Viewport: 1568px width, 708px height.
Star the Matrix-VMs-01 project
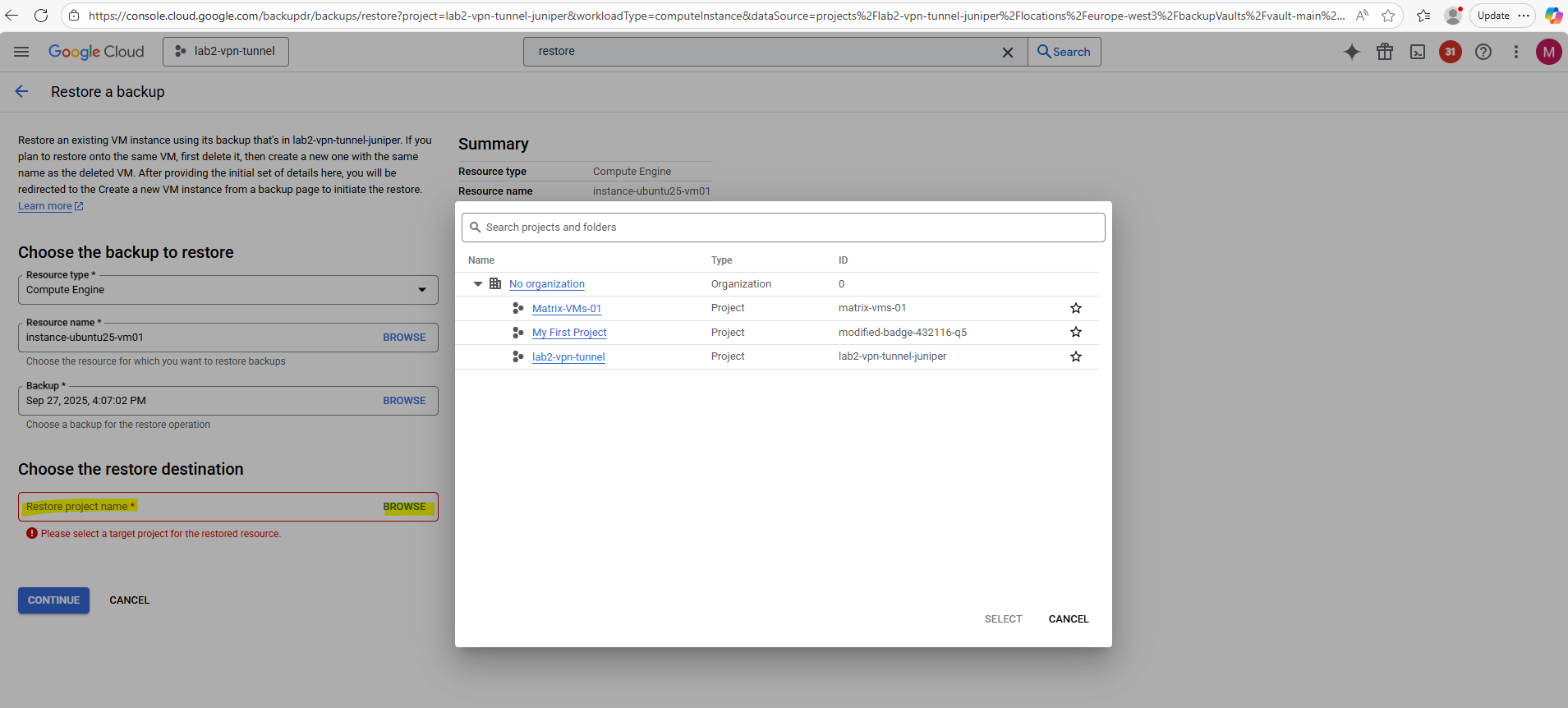(1076, 308)
